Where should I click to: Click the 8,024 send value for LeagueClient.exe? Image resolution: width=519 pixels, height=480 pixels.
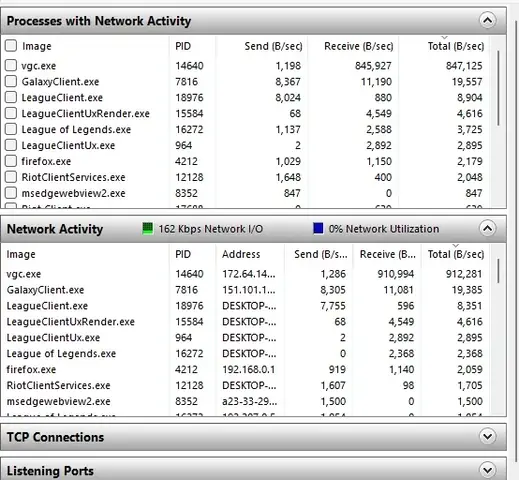tap(288, 98)
